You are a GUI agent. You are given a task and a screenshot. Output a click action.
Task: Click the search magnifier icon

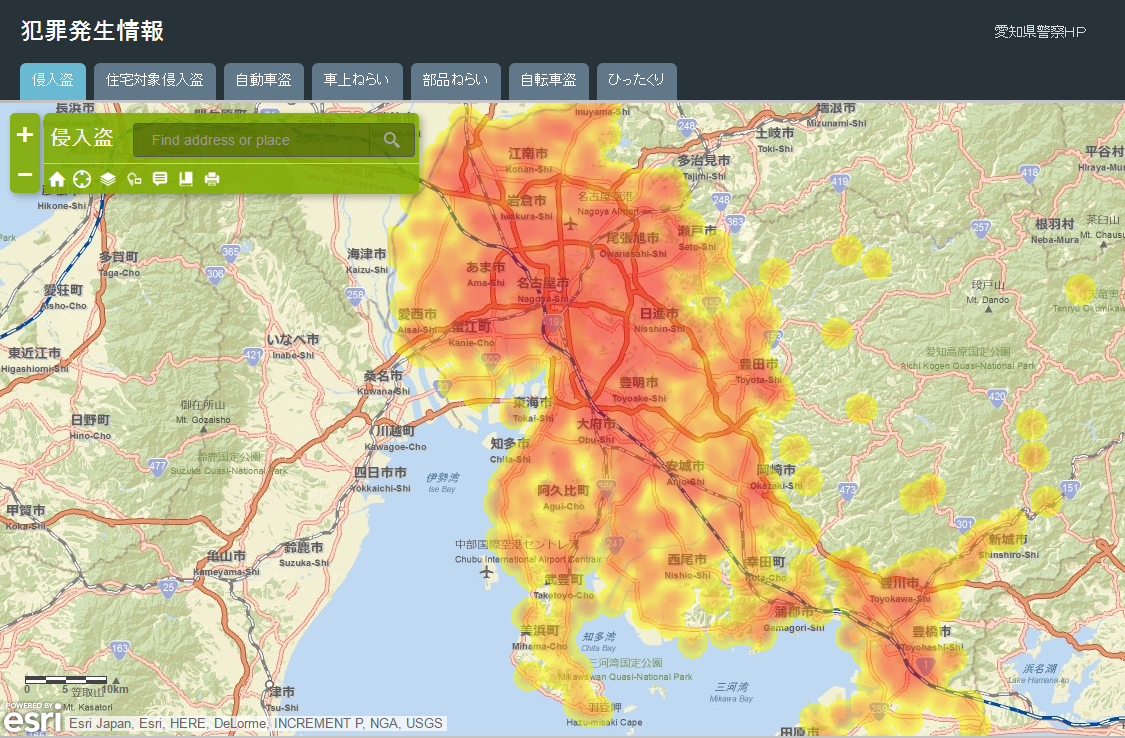click(x=391, y=139)
